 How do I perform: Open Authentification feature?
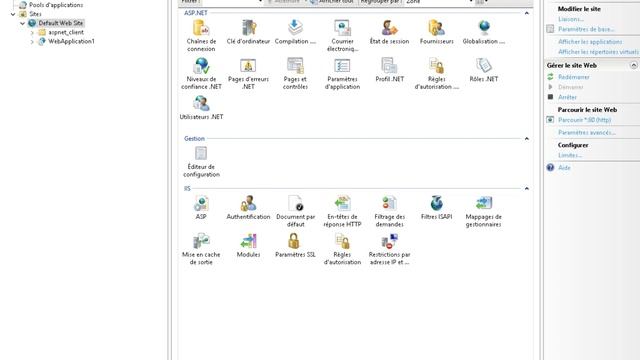[248, 207]
